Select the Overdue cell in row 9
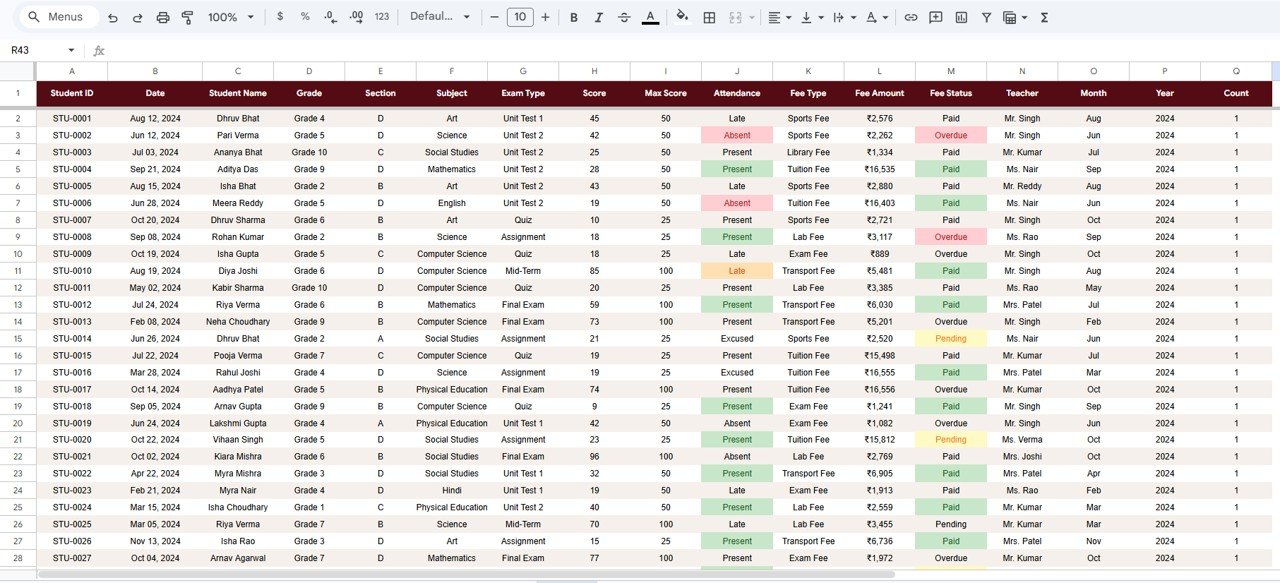 pos(951,237)
